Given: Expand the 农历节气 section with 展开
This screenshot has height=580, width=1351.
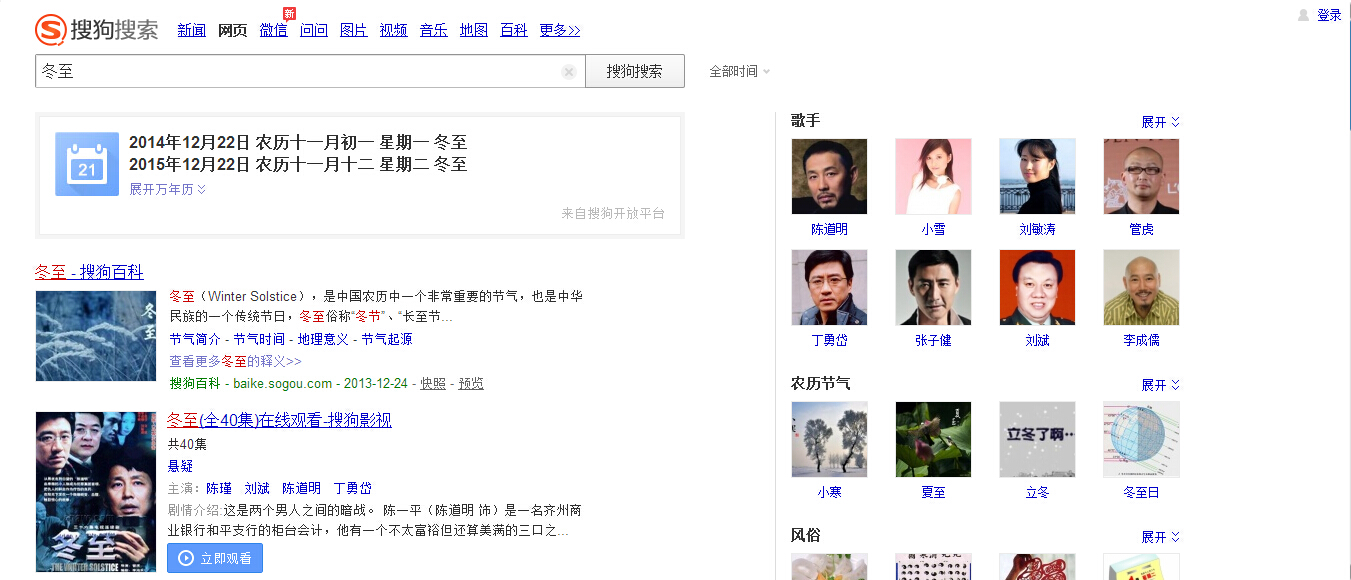Looking at the screenshot, I should coord(1160,385).
